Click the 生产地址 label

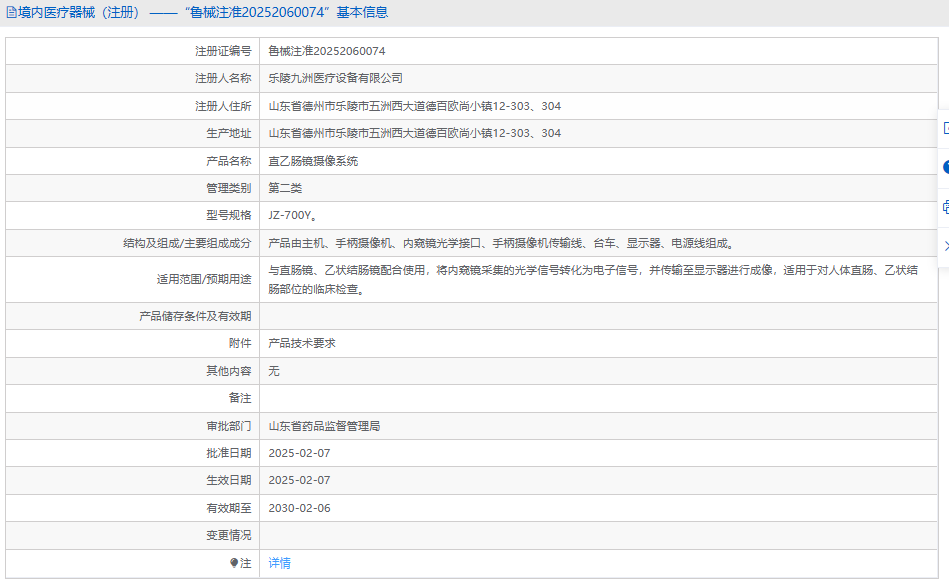tap(228, 133)
